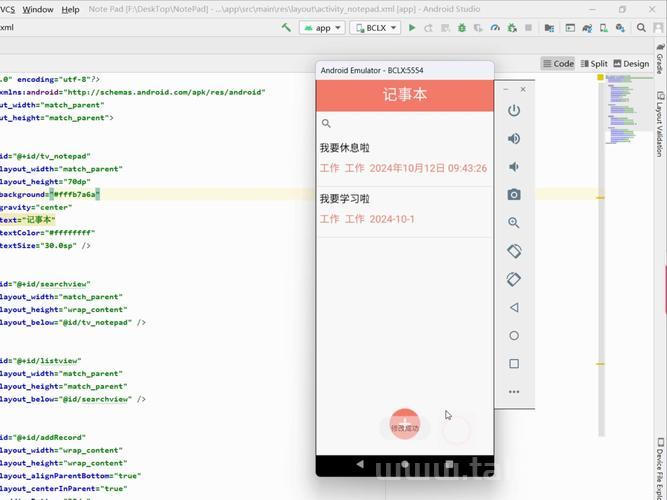Switch editor to Code view
Screen dimensions: 667x500
558,64
